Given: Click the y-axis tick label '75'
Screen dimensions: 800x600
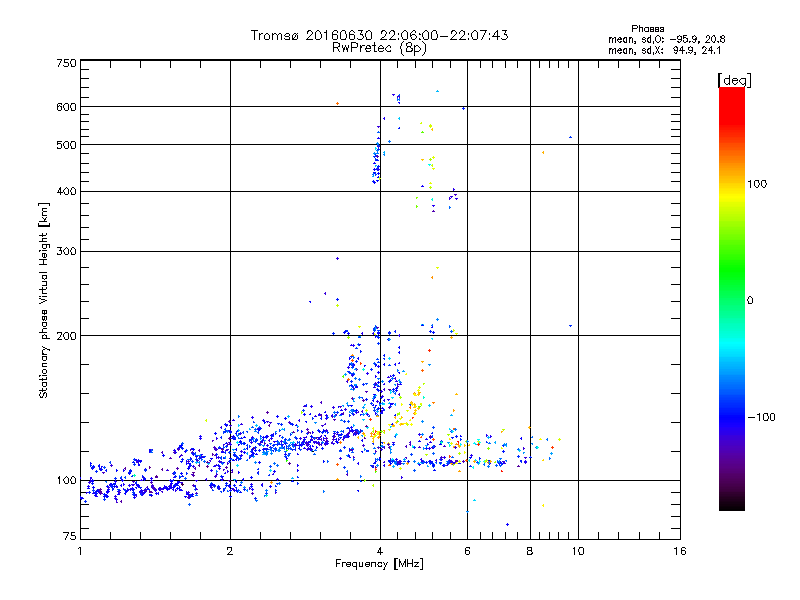Looking at the screenshot, I should tap(70, 536).
